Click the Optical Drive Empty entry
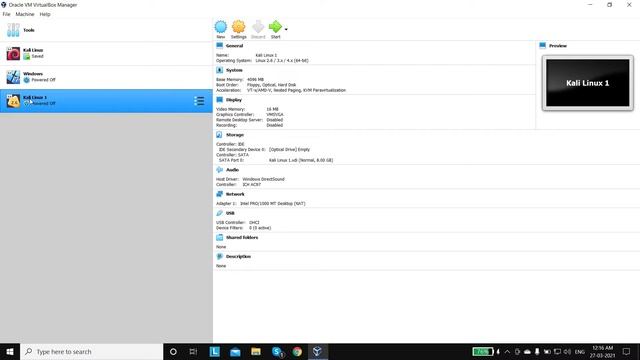Viewport: 640px width, 360px height. (x=264, y=149)
